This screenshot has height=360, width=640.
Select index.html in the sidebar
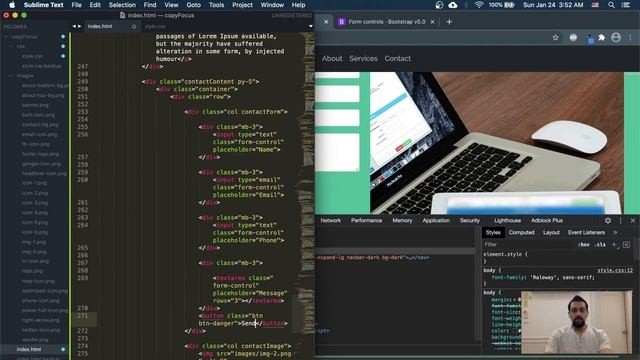click(x=29, y=349)
